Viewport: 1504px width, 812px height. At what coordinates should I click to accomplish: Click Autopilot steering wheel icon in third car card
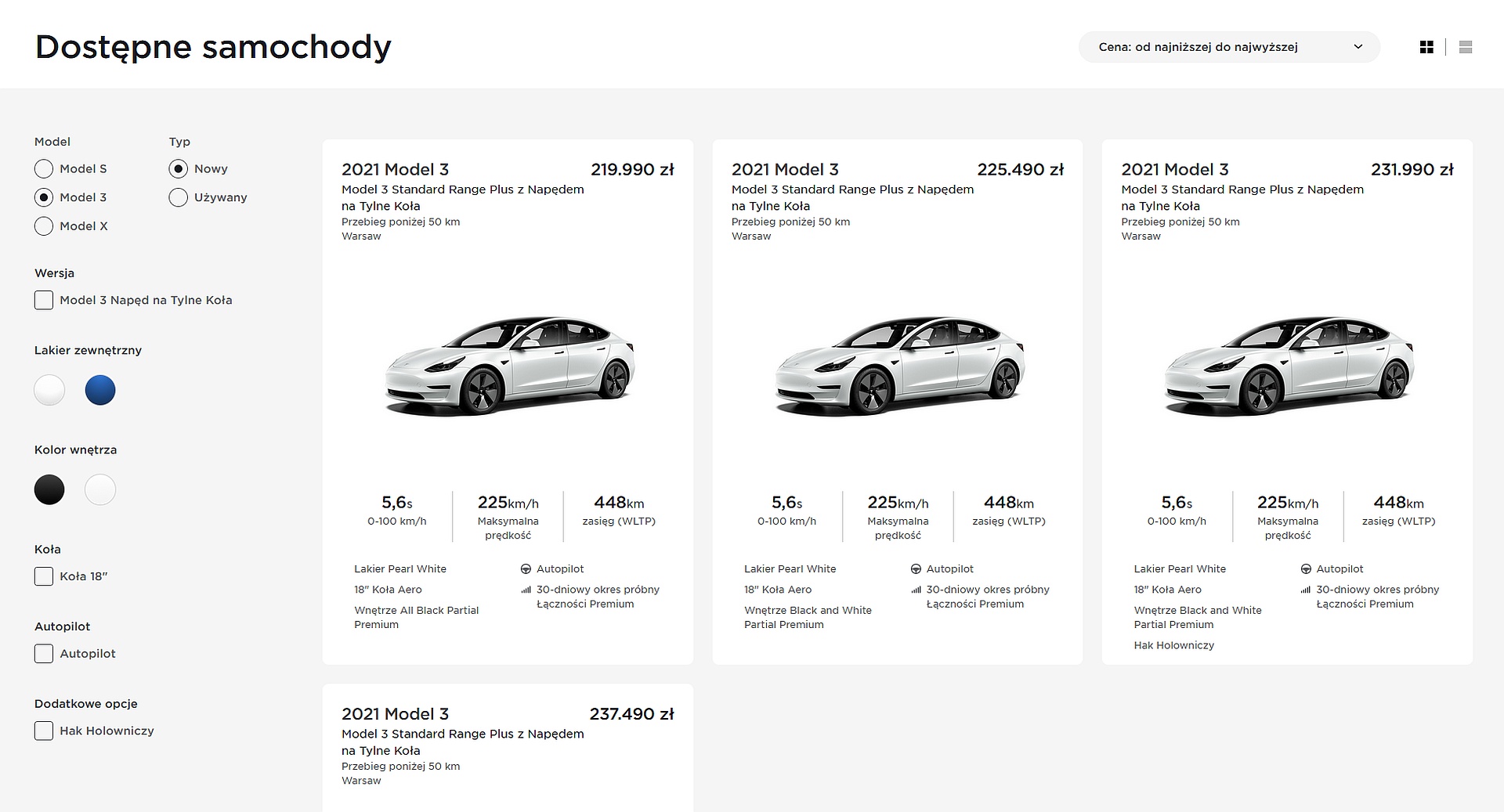pyautogui.click(x=1306, y=569)
